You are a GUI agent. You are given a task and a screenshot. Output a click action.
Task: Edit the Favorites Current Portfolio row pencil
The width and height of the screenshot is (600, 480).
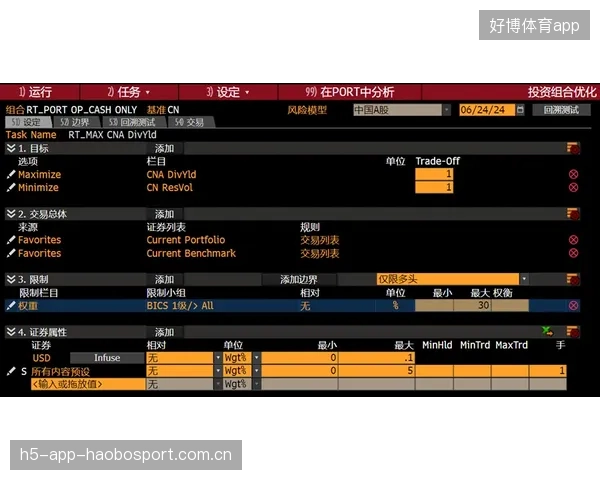(x=11, y=240)
